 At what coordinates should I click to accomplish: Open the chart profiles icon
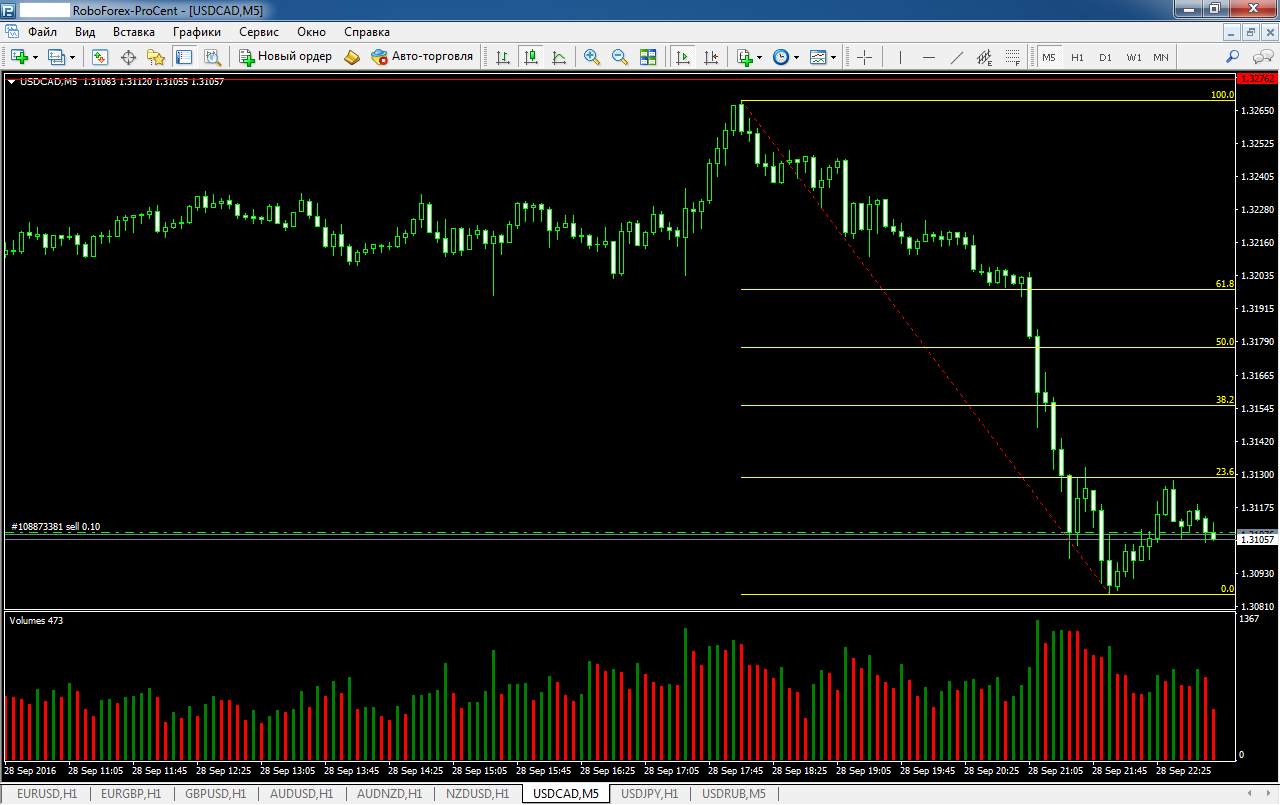click(x=56, y=57)
